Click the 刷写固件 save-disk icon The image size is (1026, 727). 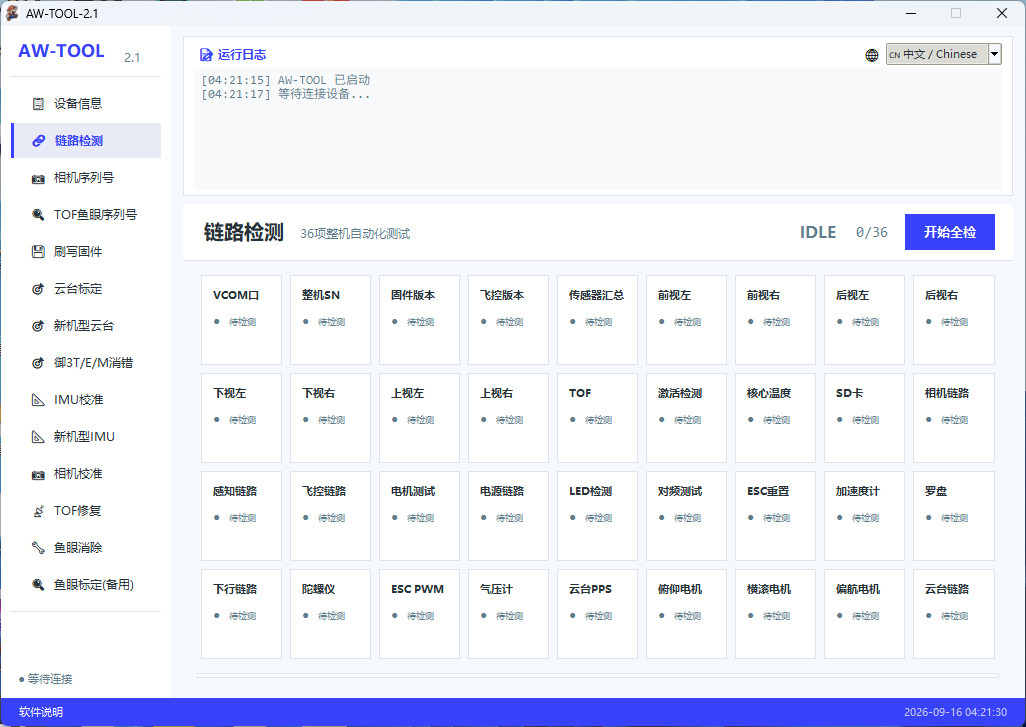39,252
